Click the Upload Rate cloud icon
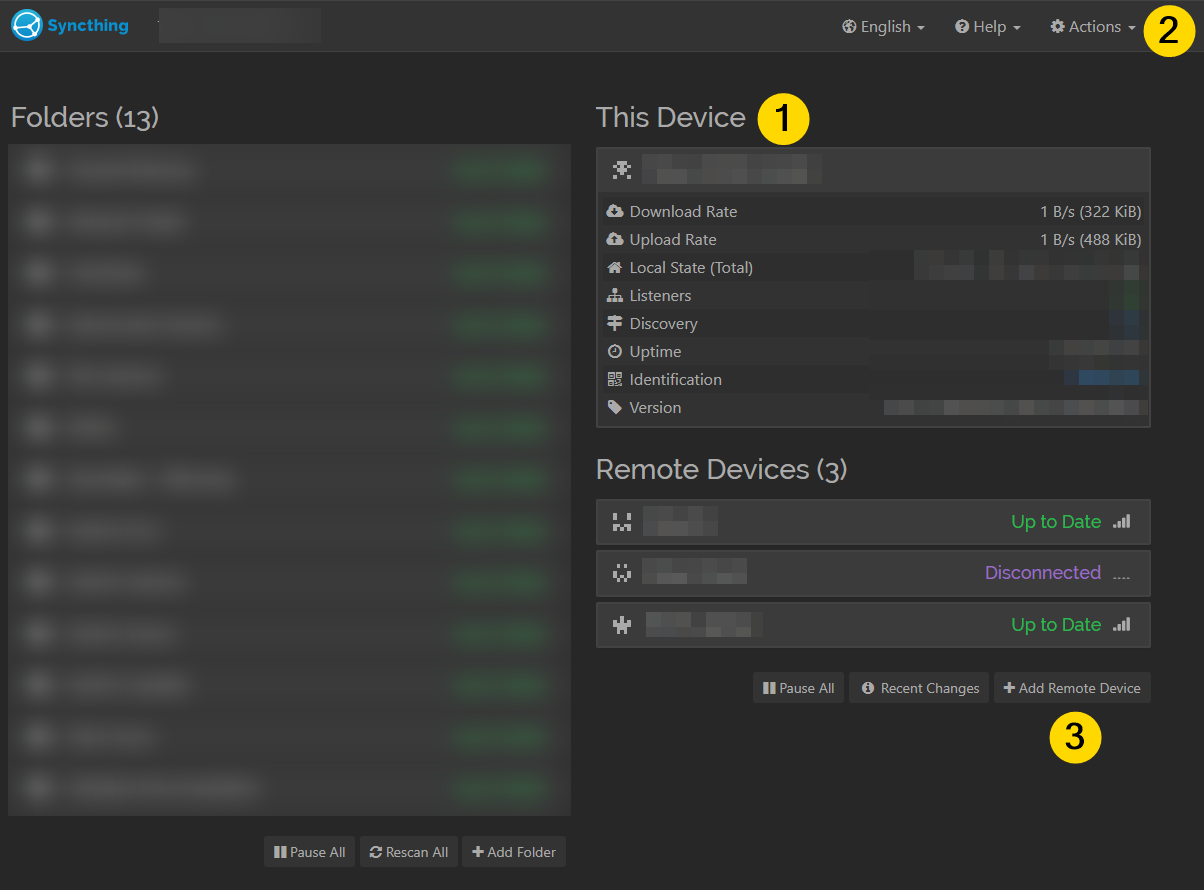1204x890 pixels. point(615,240)
